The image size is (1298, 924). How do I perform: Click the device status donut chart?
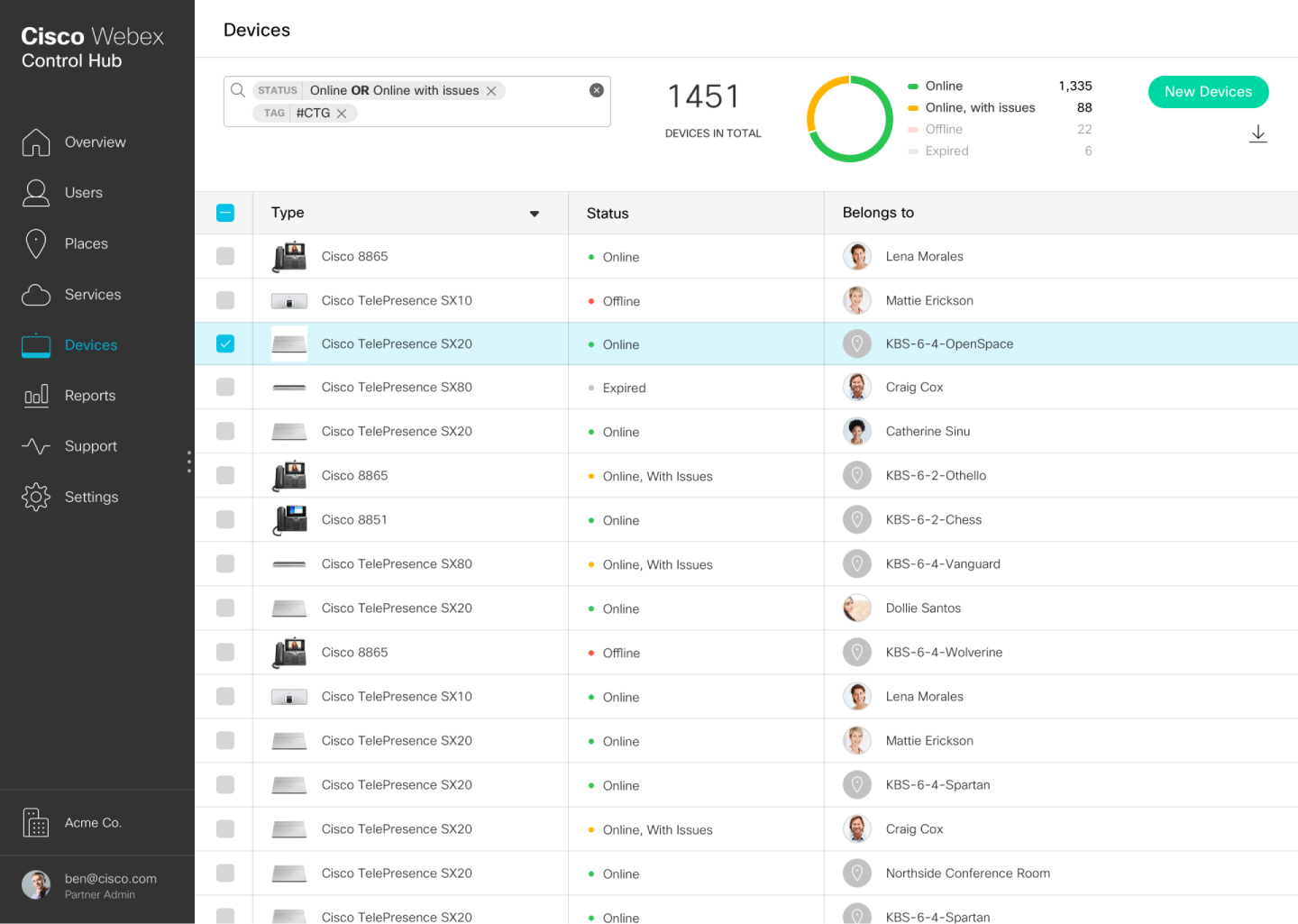[x=849, y=119]
